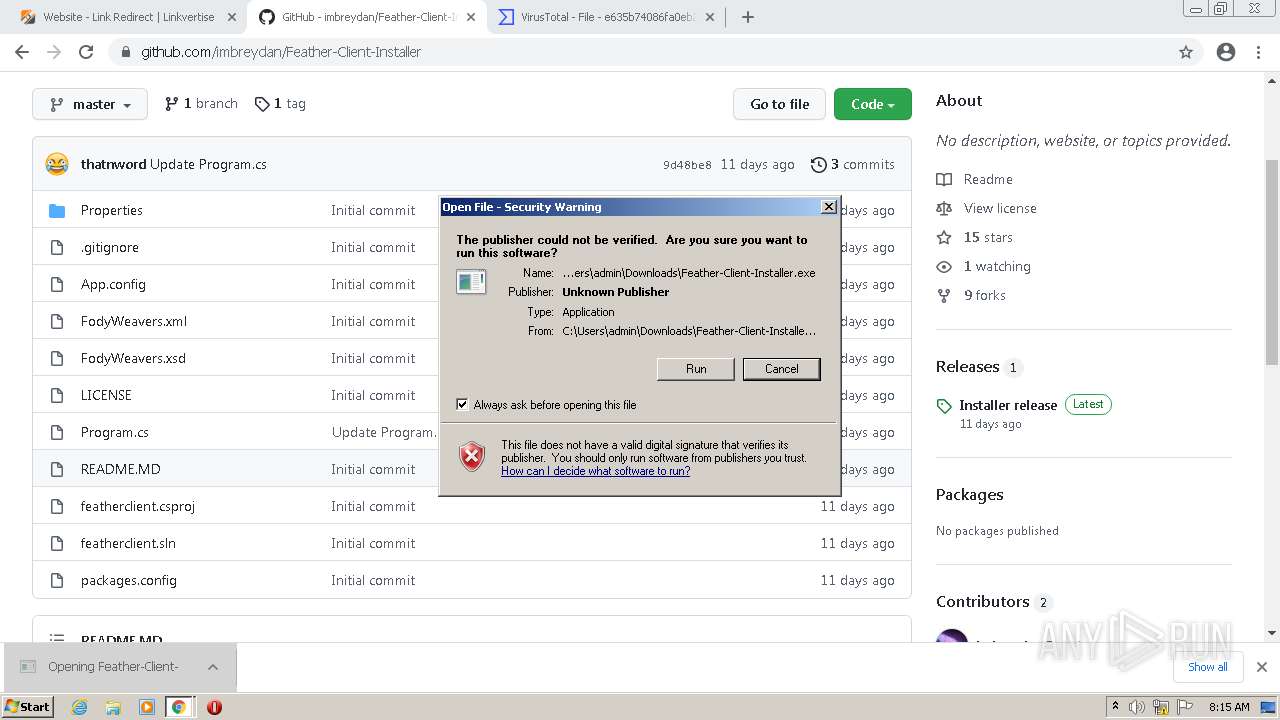This screenshot has width=1280, height=720.
Task: Expand the master branch dropdown
Action: [x=90, y=104]
